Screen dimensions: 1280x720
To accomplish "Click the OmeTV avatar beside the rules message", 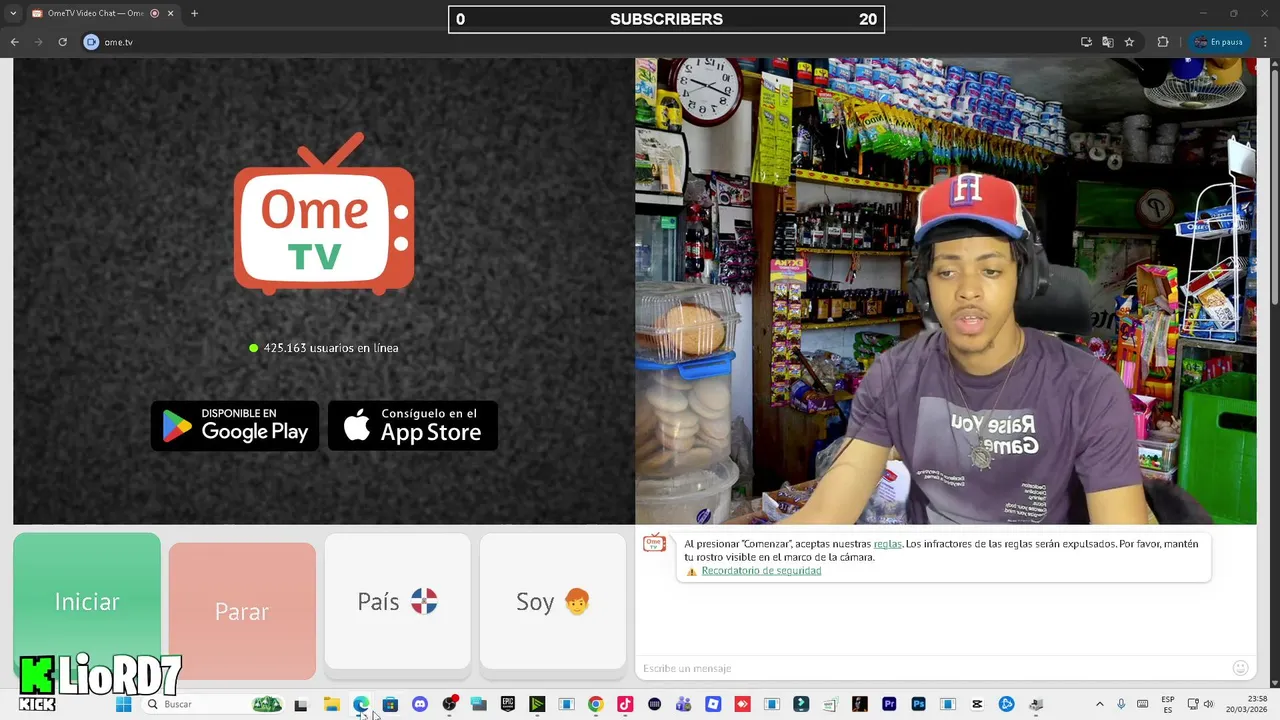I will coord(654,543).
